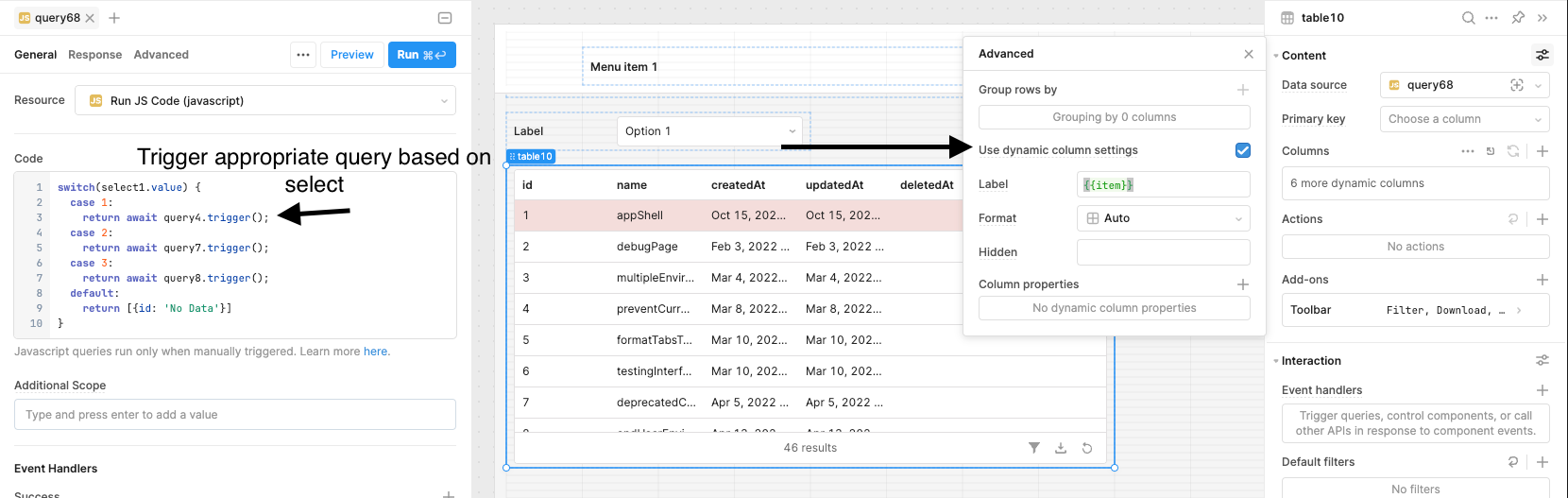1568x498 pixels.
Task: Open the Resource Run JS Code dropdown
Action: pyautogui.click(x=265, y=100)
